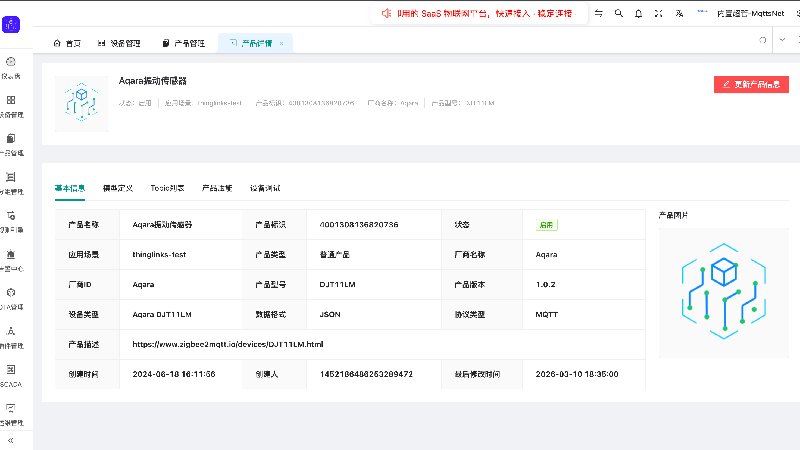The image size is (800, 450).
Task: Open the four-squares grid icon in sidebar
Action: [11, 100]
